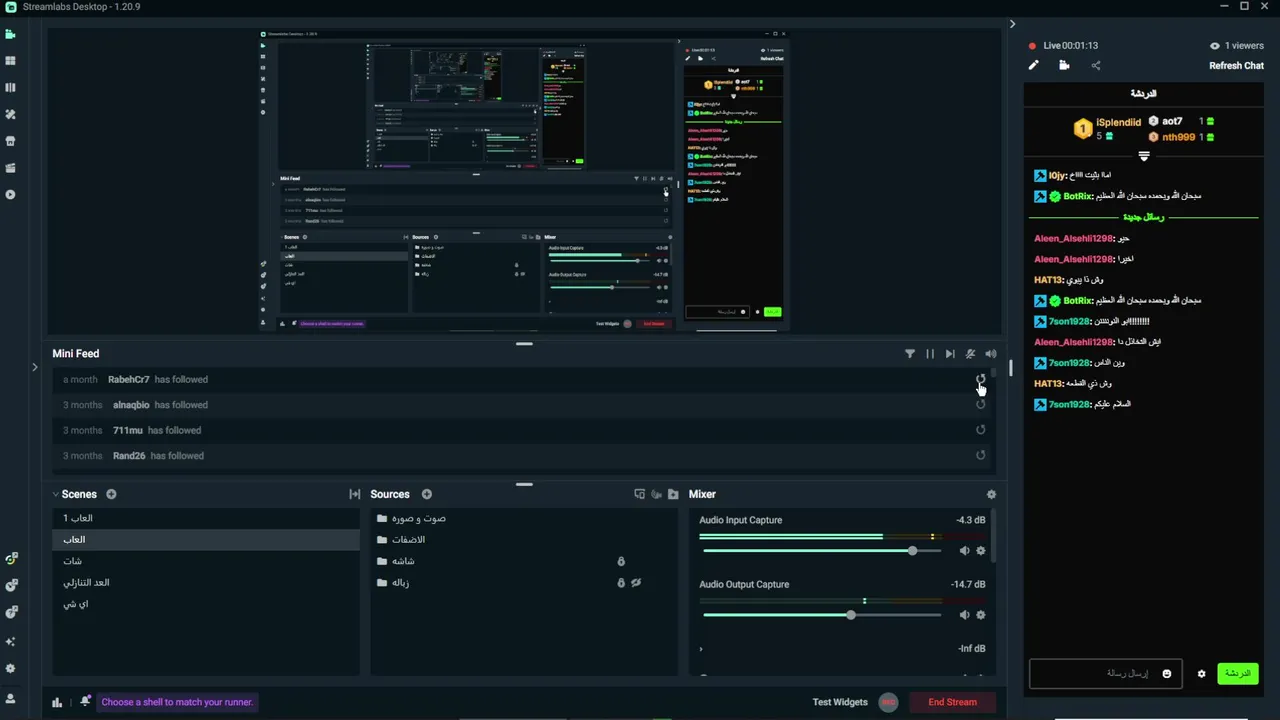Open the sidebar settings gear icon

[x=10, y=669]
